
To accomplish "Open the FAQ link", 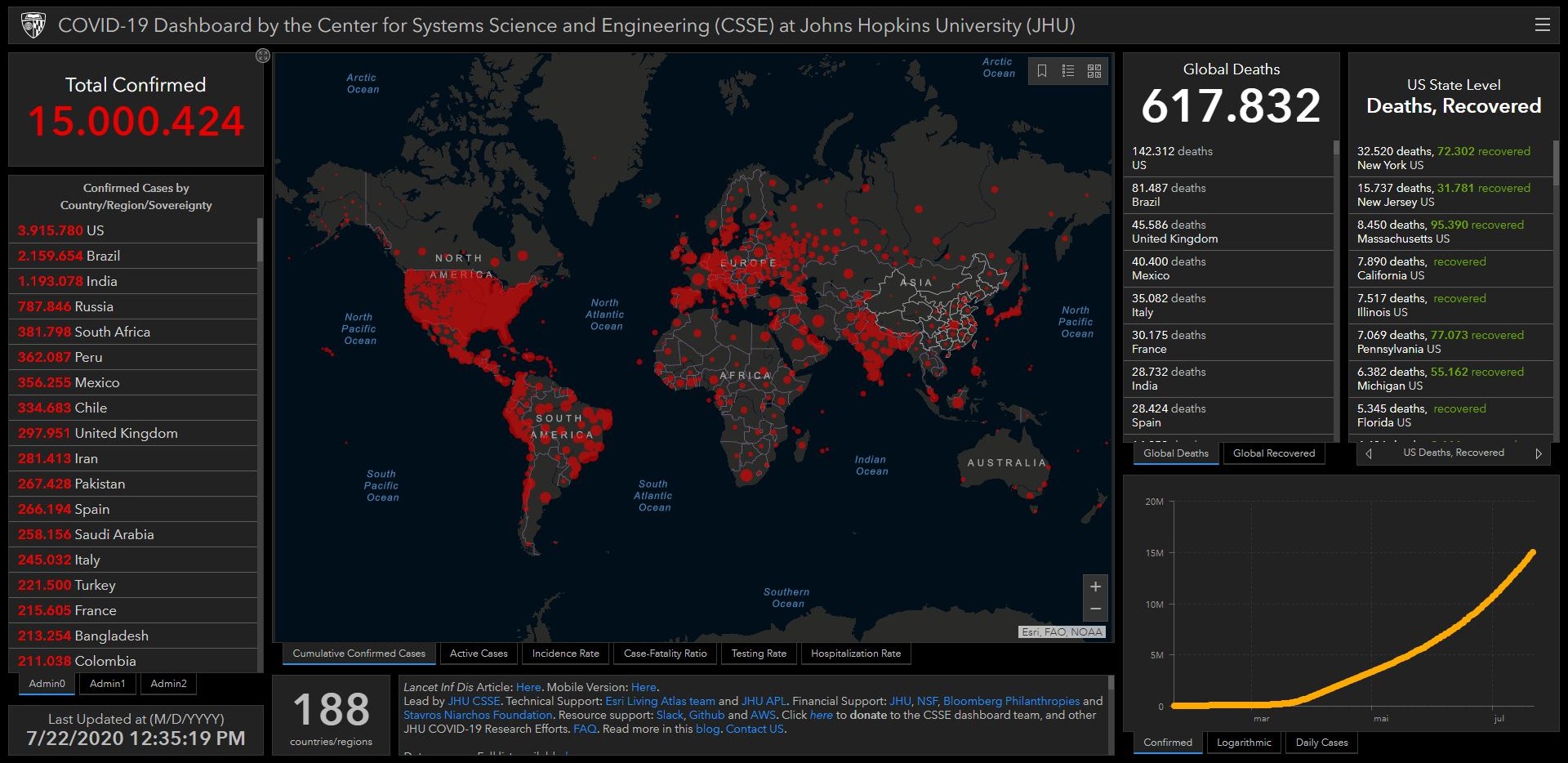I will [x=585, y=729].
